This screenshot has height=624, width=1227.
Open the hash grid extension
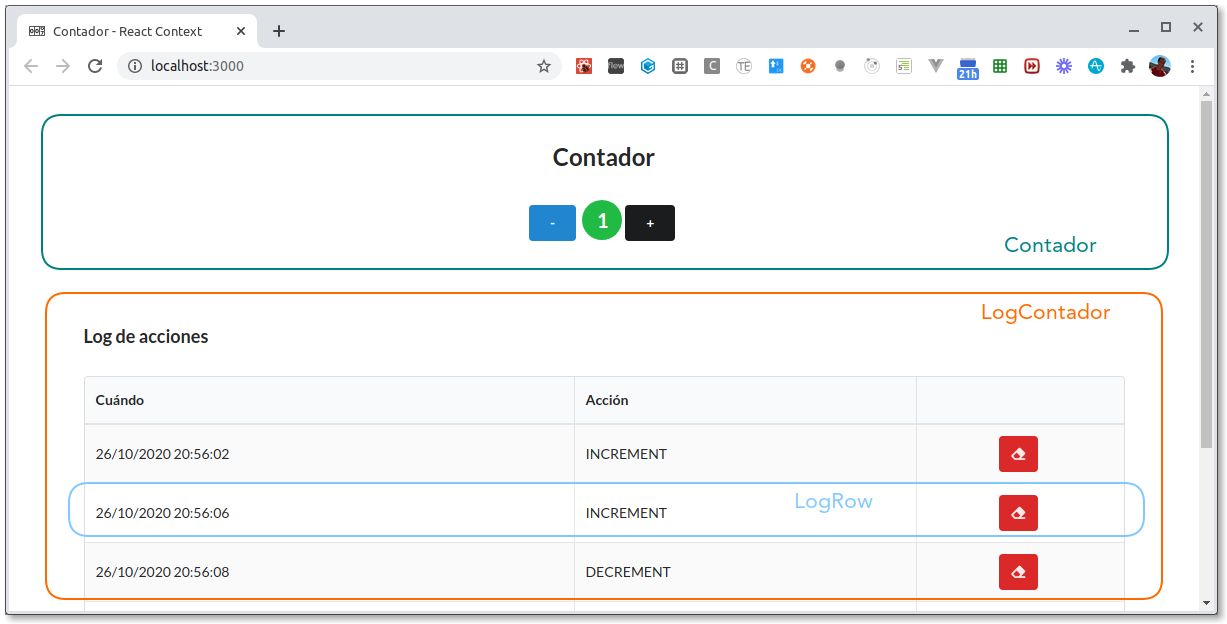(680, 66)
